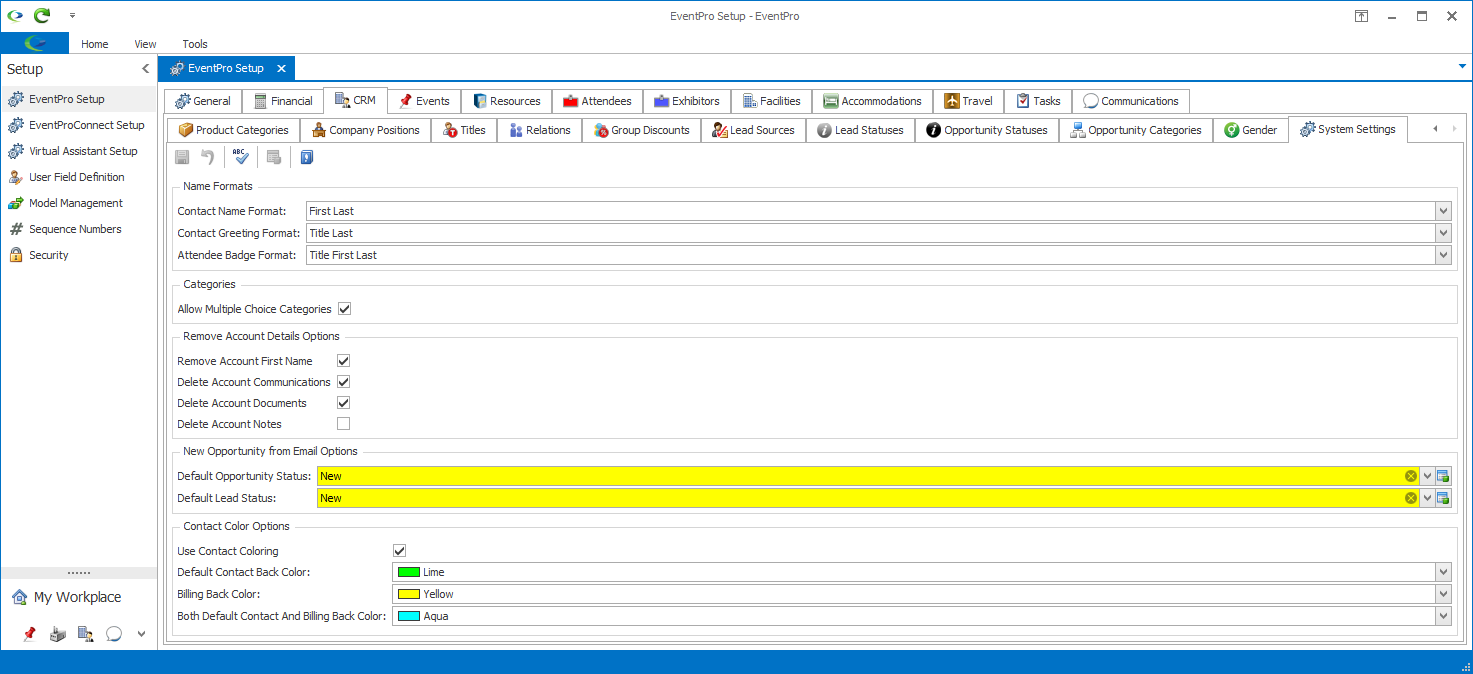The height and width of the screenshot is (674, 1473).
Task: Open Virtual Assistant Setup in the sidebar
Action: coord(78,151)
